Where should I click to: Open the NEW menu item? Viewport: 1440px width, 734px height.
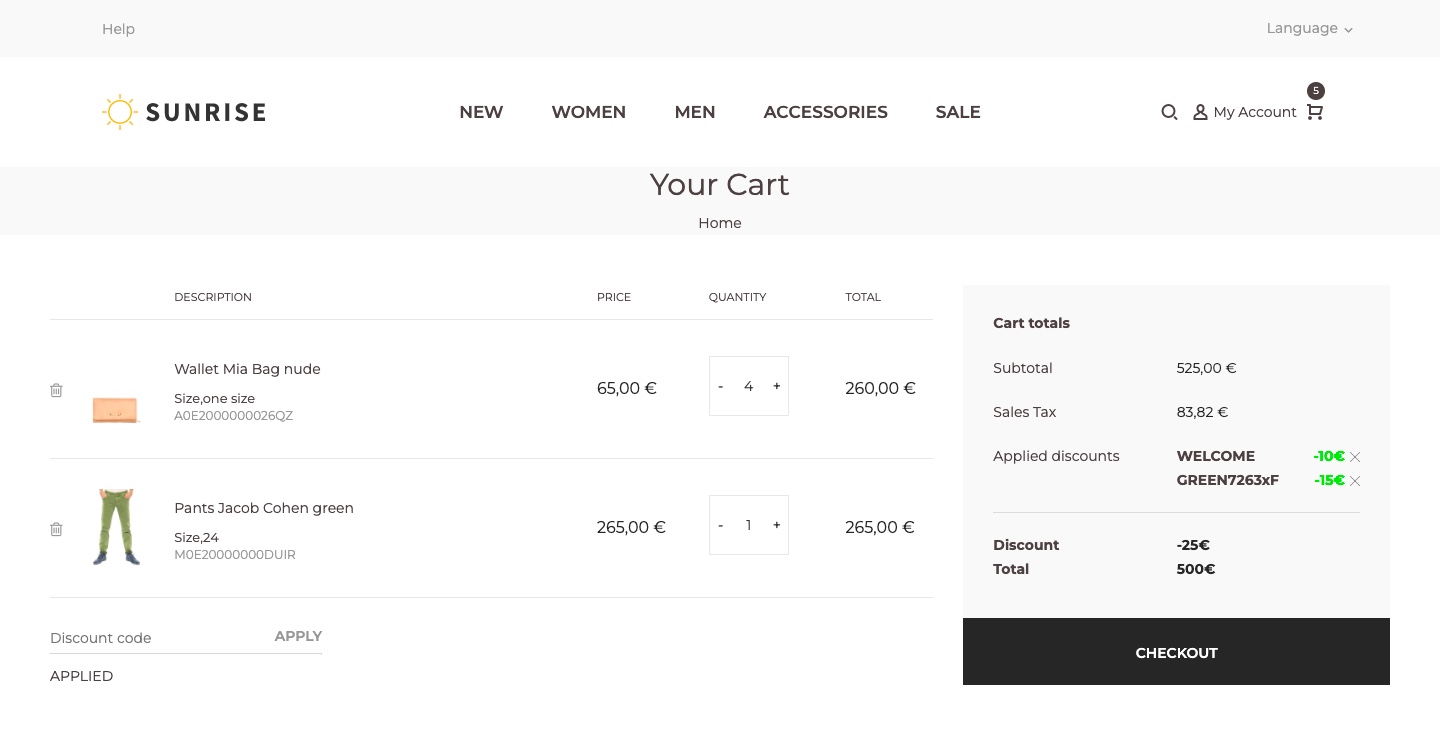(481, 112)
